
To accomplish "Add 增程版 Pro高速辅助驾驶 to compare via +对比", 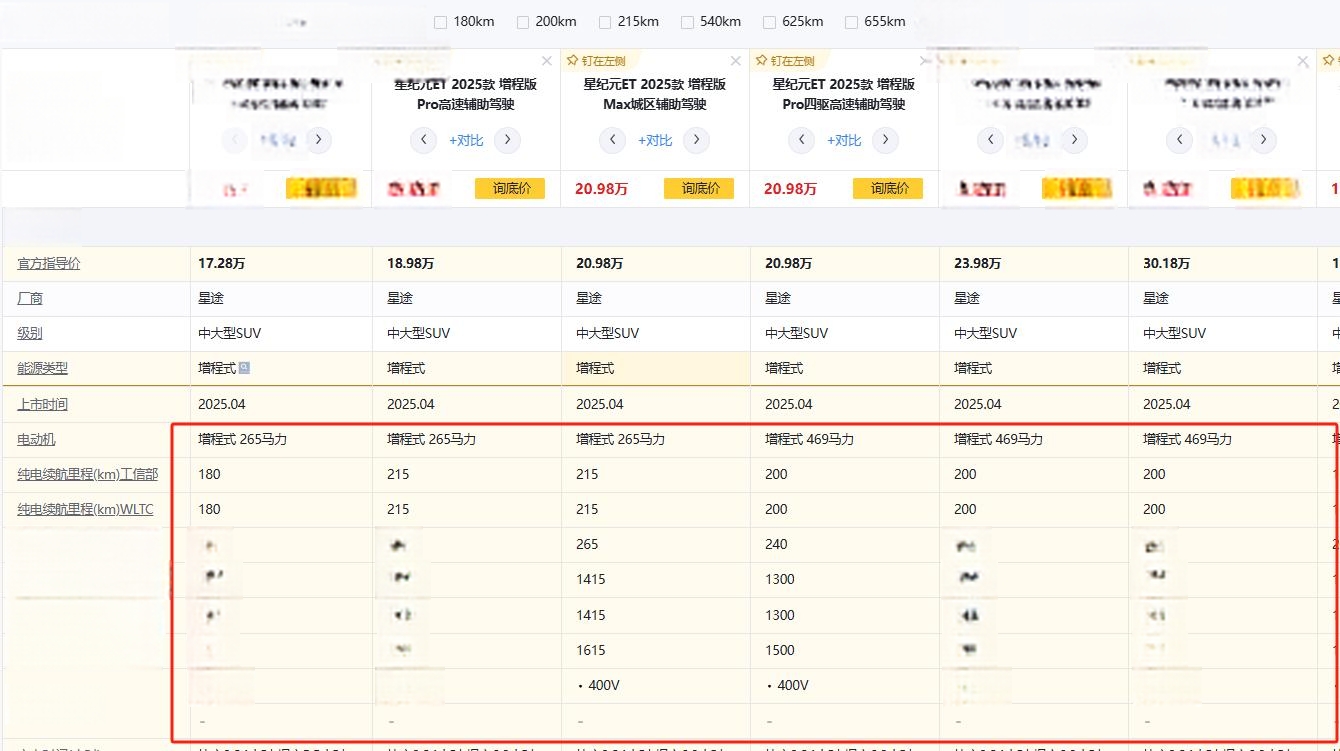I will pyautogui.click(x=466, y=140).
